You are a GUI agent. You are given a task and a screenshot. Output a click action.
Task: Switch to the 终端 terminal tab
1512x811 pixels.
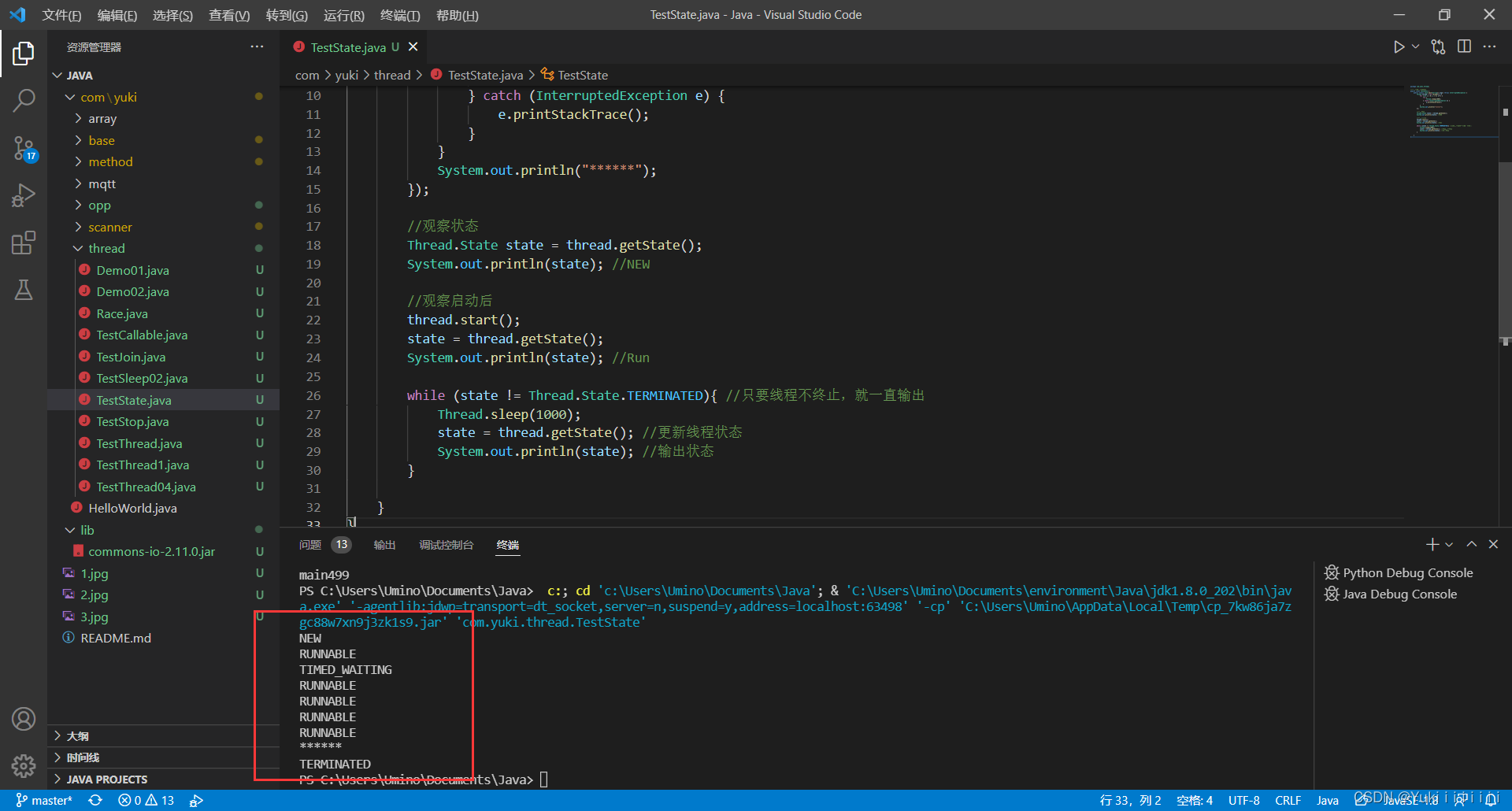click(508, 545)
